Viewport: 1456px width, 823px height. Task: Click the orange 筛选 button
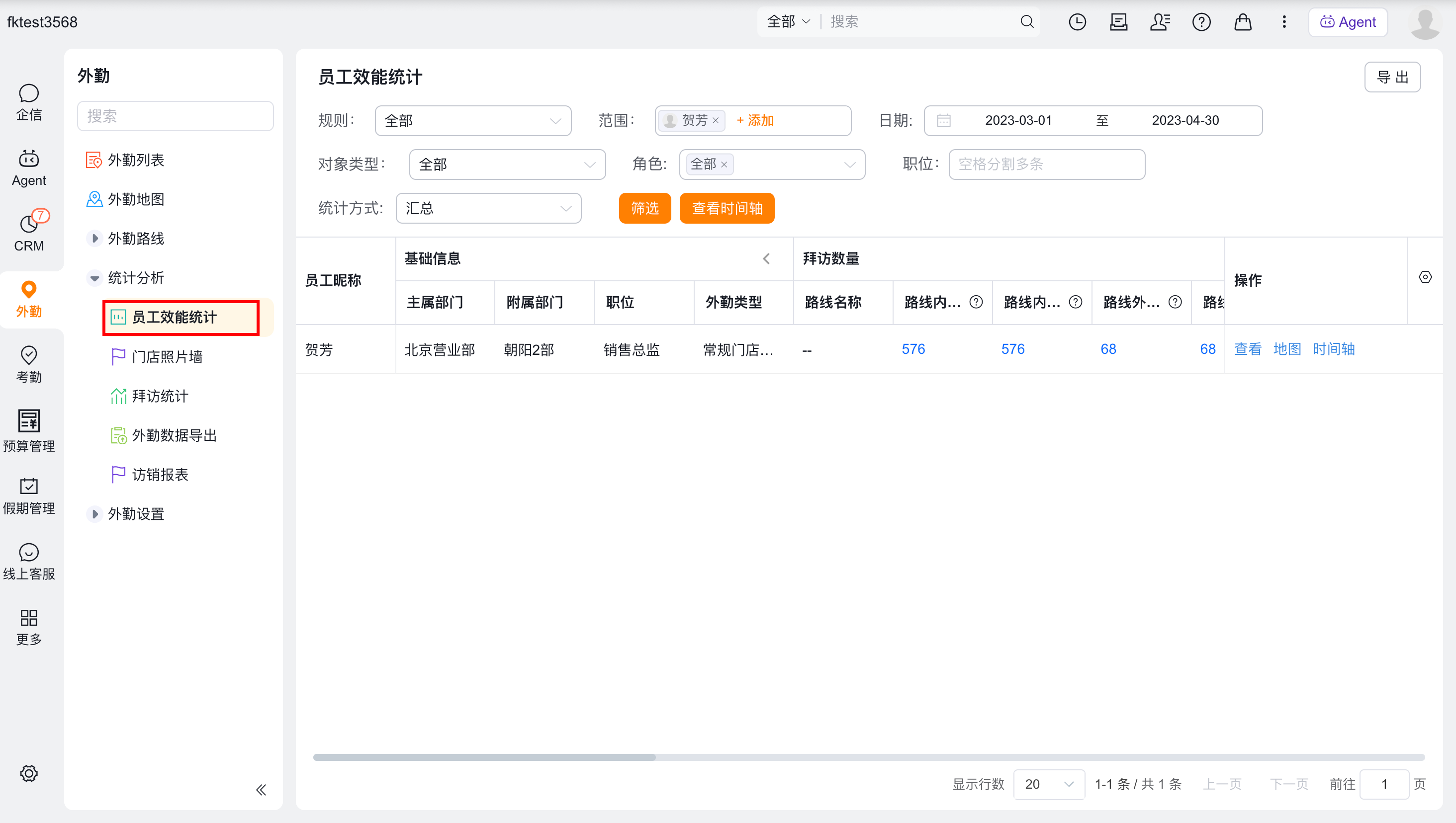click(x=644, y=208)
